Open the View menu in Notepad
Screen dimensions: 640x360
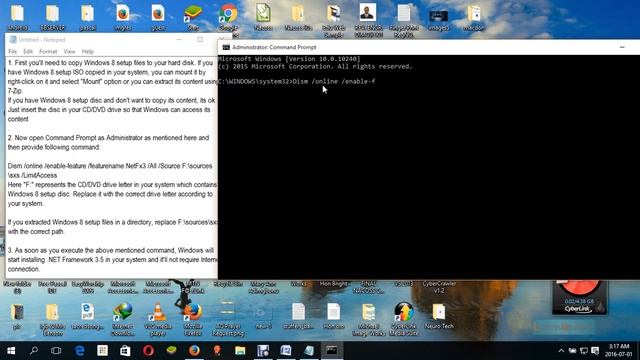(x=69, y=51)
